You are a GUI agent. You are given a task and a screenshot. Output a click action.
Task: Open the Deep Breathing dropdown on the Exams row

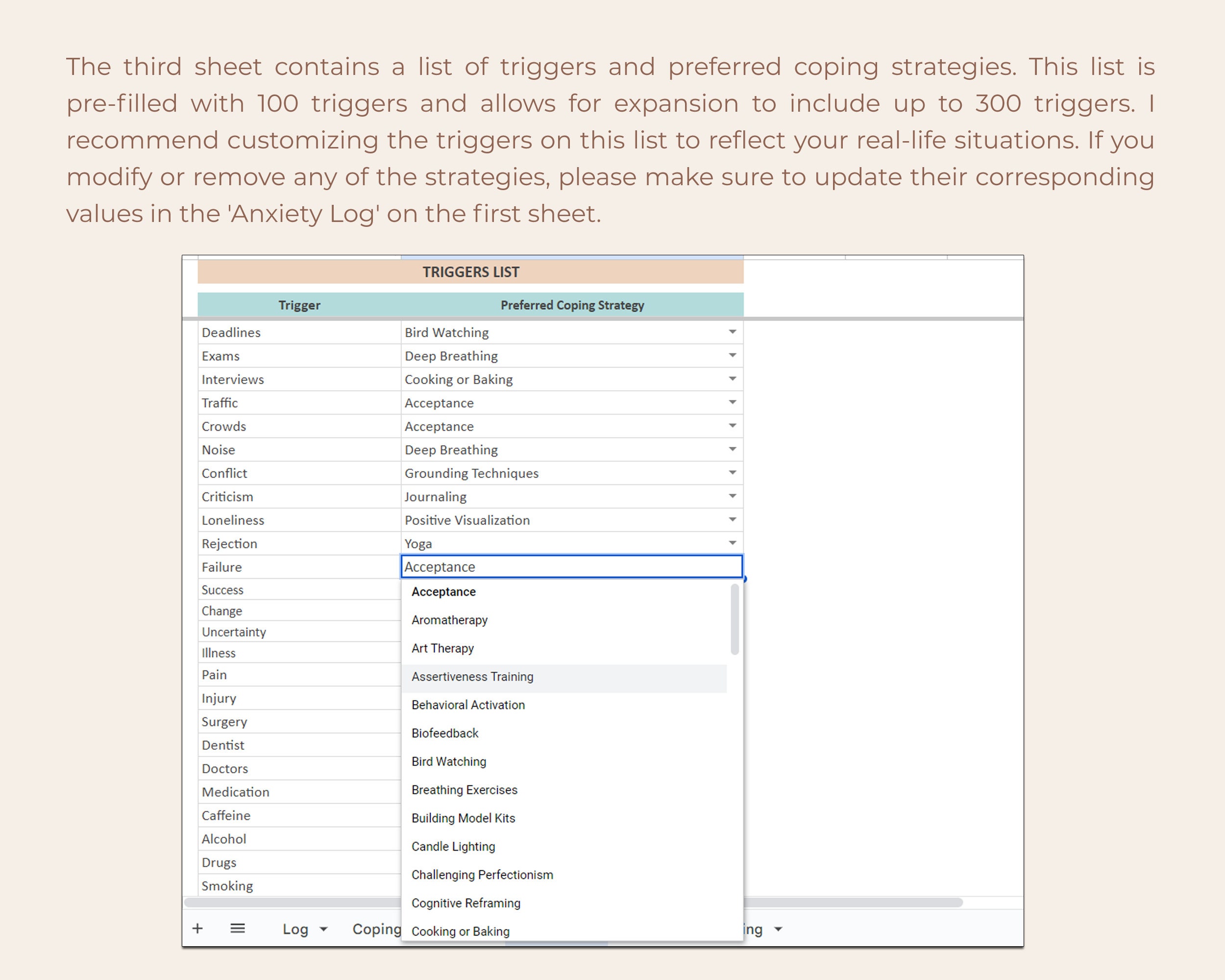pyautogui.click(x=733, y=354)
